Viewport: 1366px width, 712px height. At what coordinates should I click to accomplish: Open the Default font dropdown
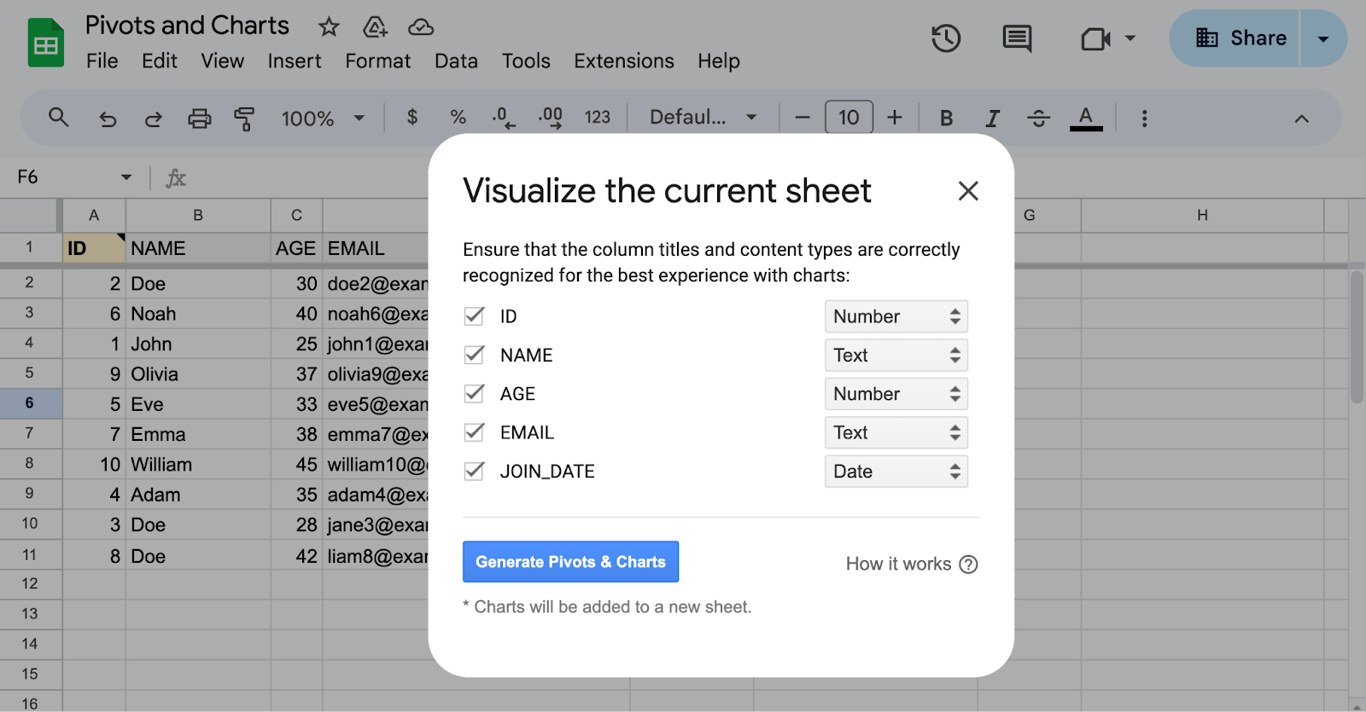point(703,118)
